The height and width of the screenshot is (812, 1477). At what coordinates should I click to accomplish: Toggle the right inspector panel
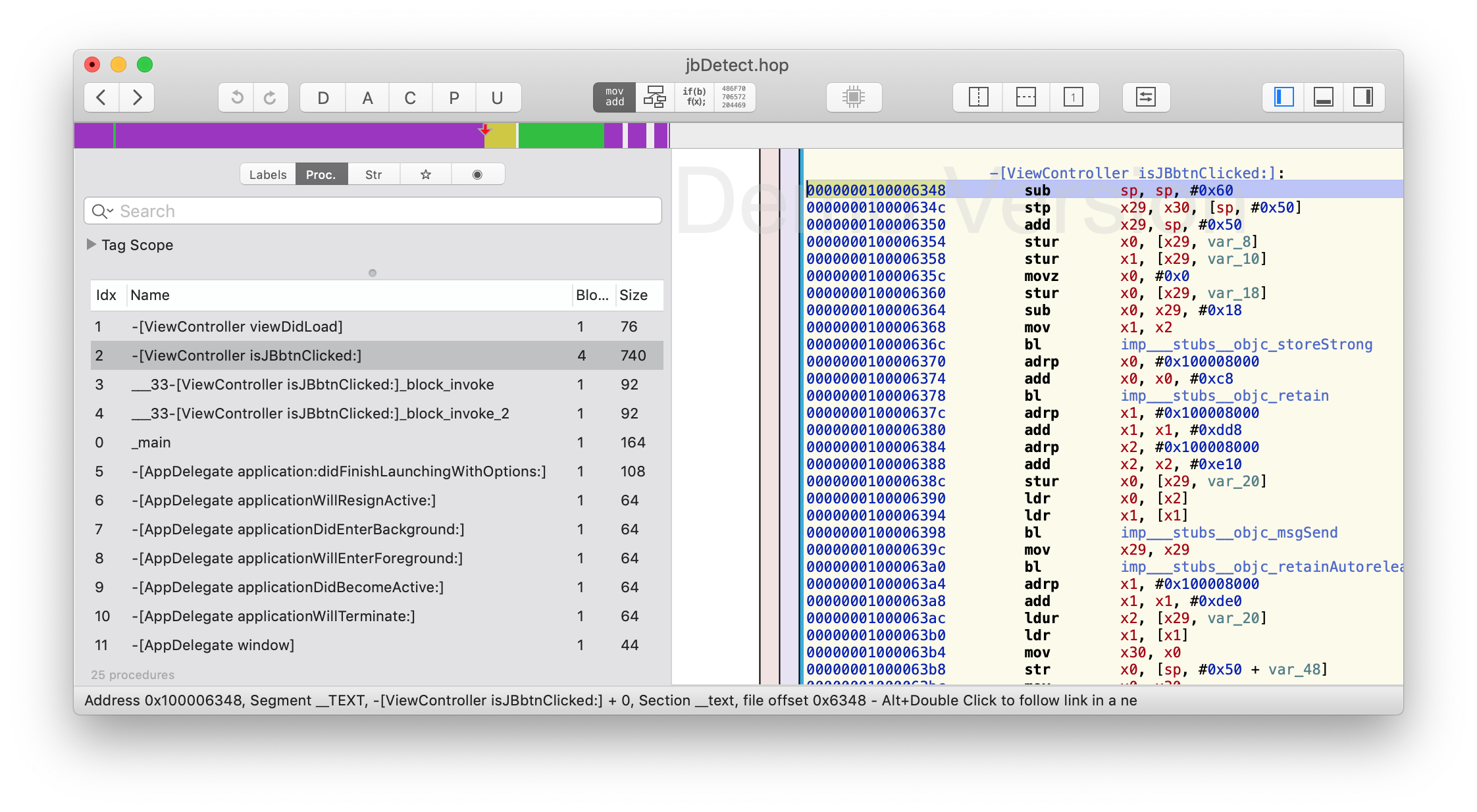pyautogui.click(x=1363, y=97)
